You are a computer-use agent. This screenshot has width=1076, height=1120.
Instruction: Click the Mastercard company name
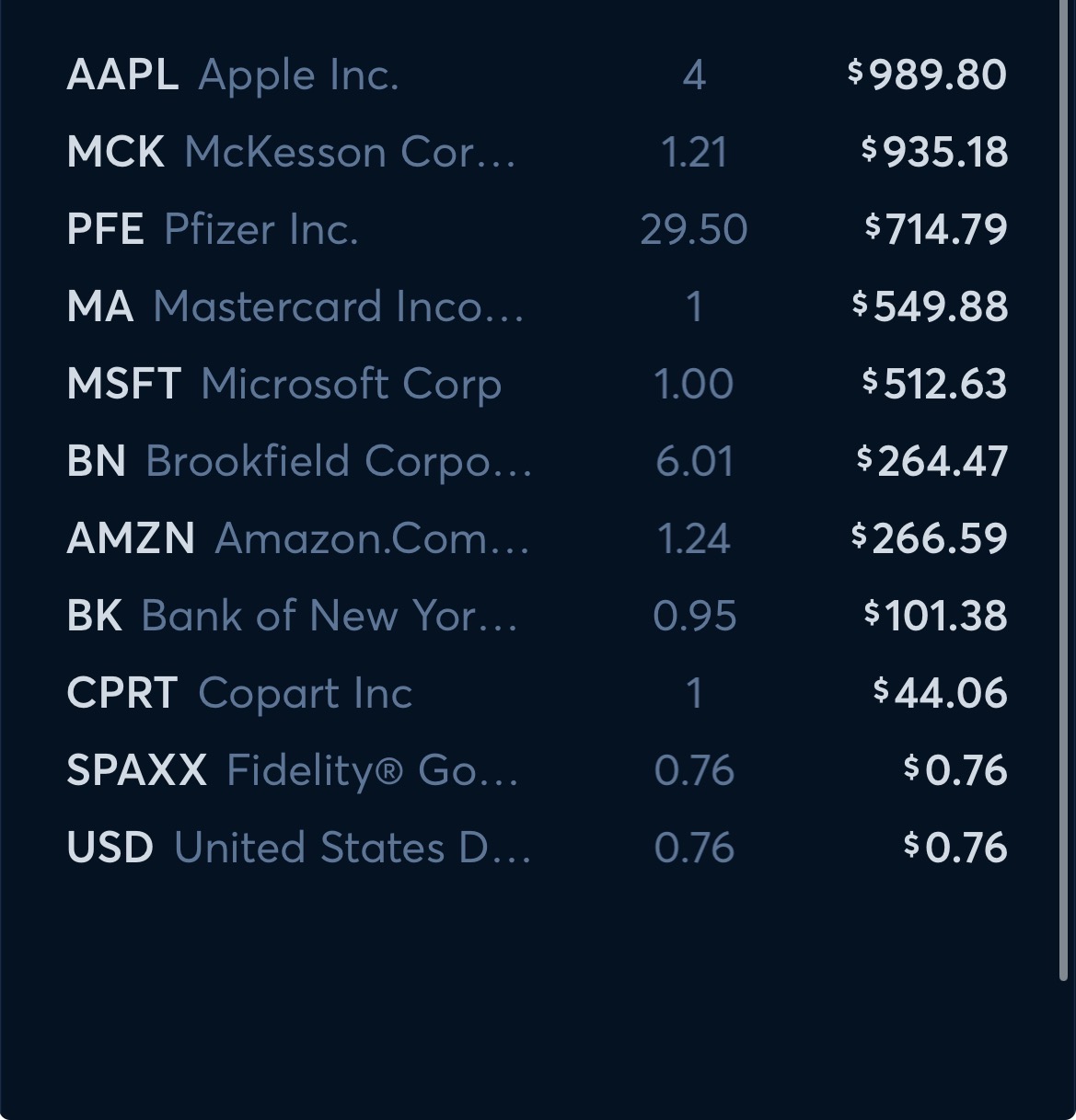tap(338, 306)
